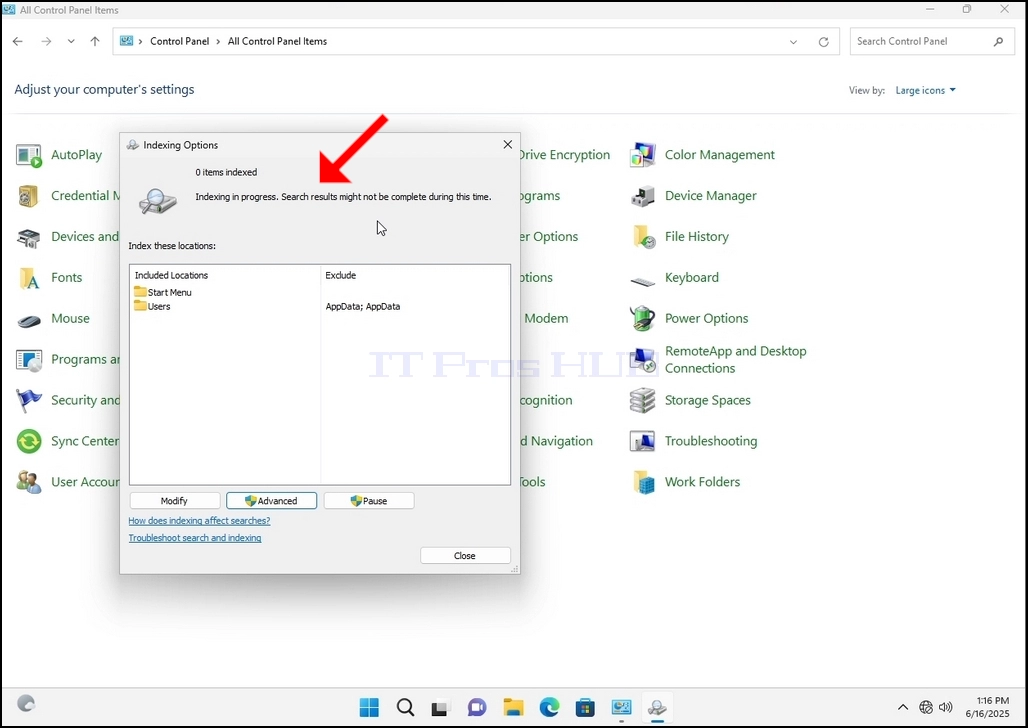Open Power Options

click(x=689, y=319)
